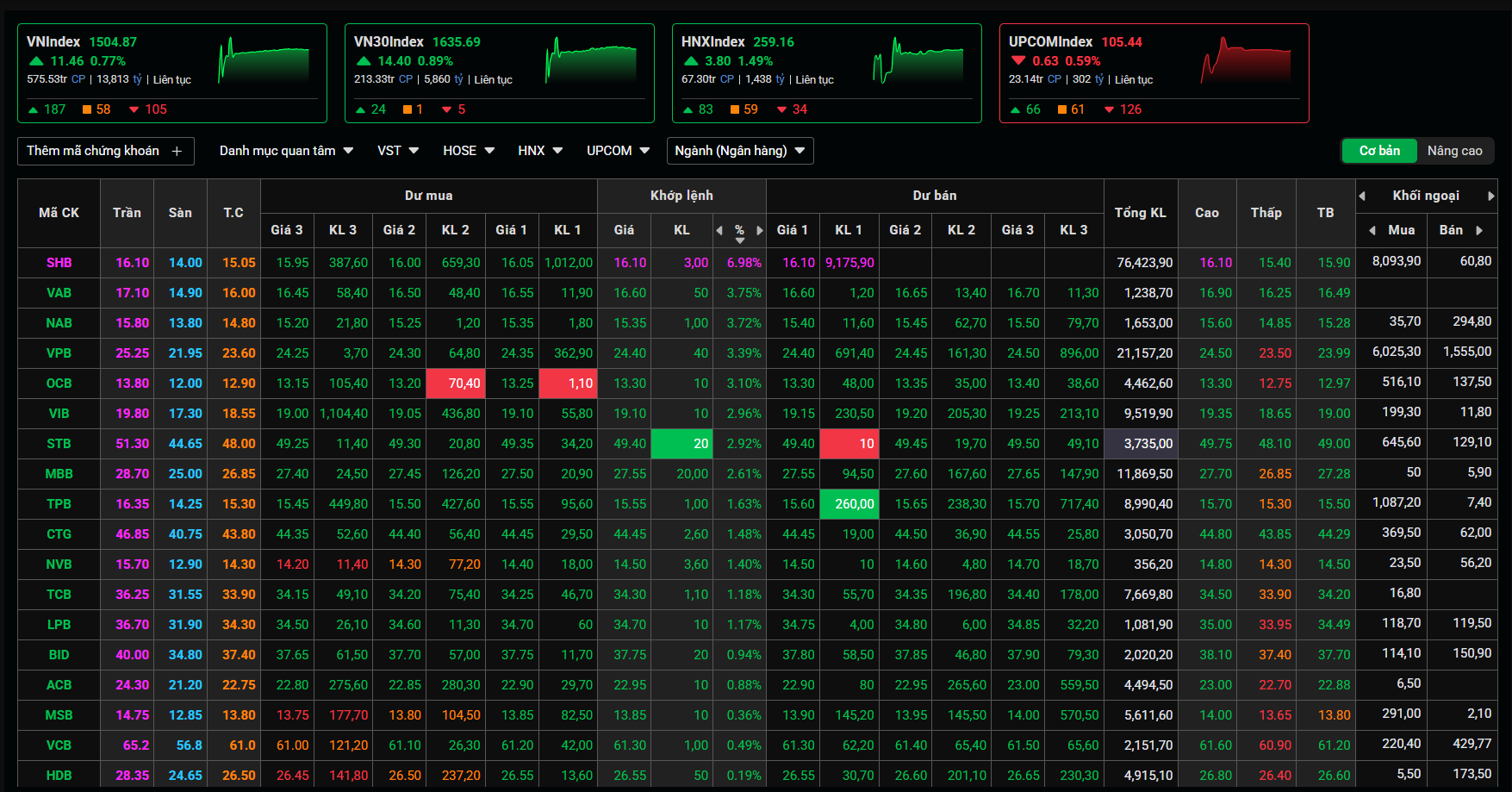The height and width of the screenshot is (792, 1512).
Task: Switch to Nâng cao view
Action: (x=1454, y=151)
